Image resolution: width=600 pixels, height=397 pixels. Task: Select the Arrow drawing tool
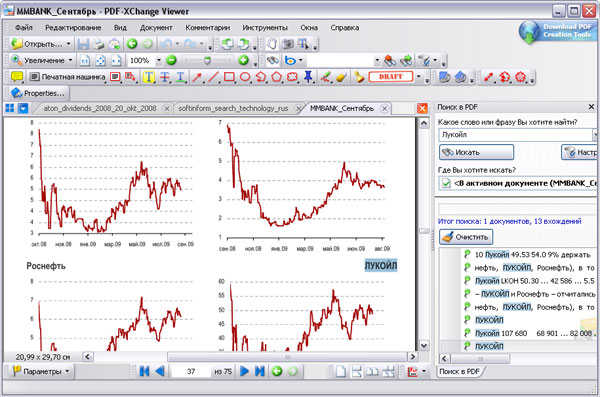pyautogui.click(x=197, y=77)
